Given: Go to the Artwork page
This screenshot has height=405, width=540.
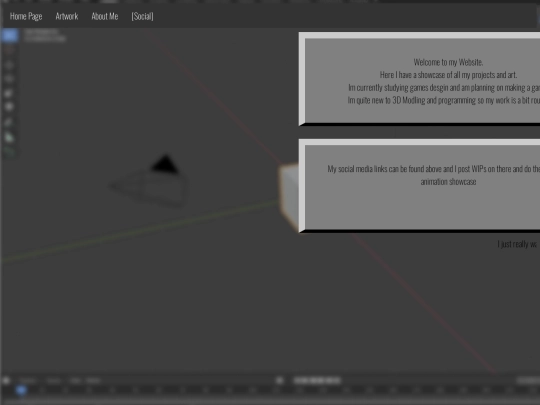Looking at the screenshot, I should 67,16.
